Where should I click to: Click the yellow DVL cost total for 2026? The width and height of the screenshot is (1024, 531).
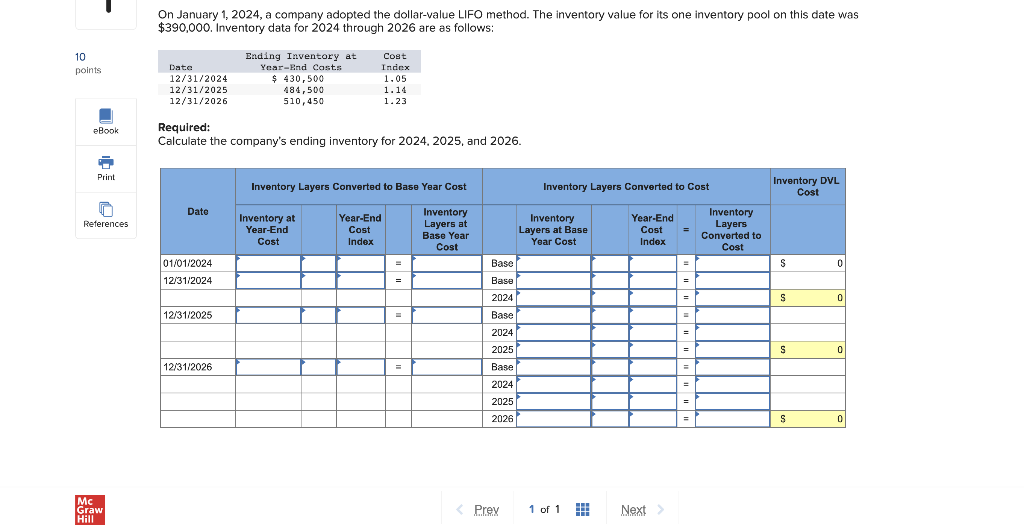[x=808, y=419]
